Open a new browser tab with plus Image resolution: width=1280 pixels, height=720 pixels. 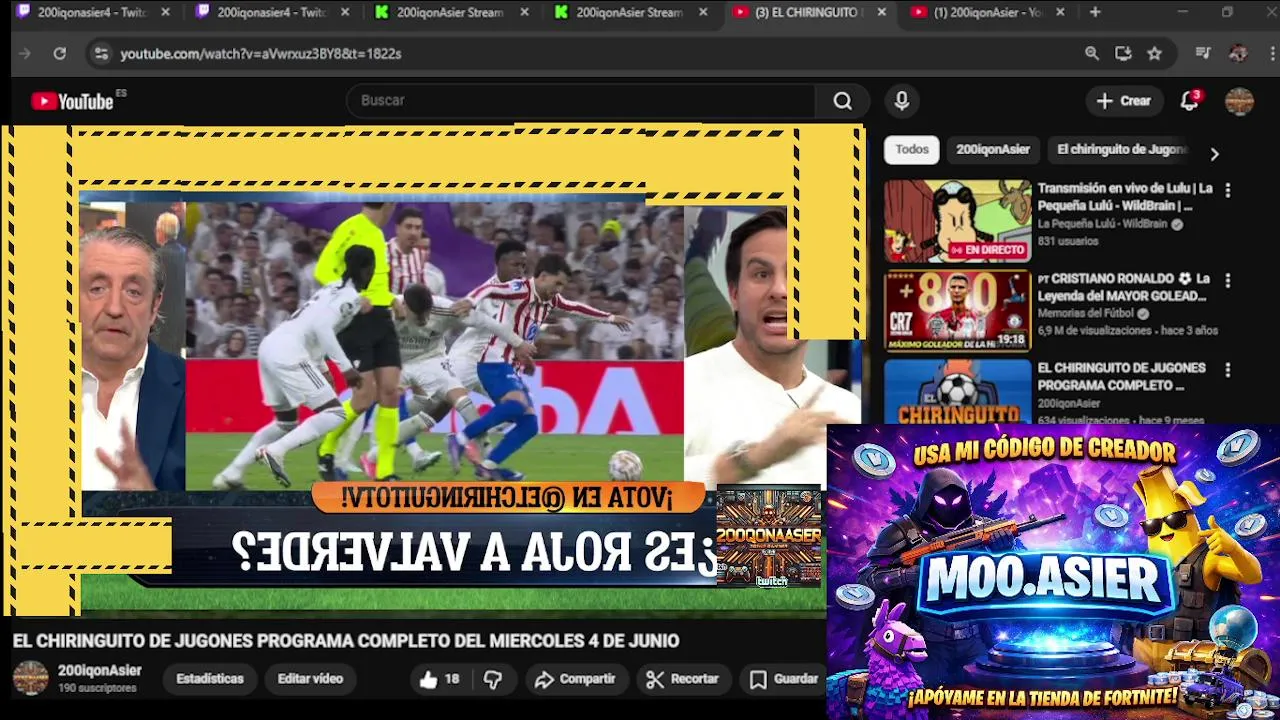[x=1095, y=12]
